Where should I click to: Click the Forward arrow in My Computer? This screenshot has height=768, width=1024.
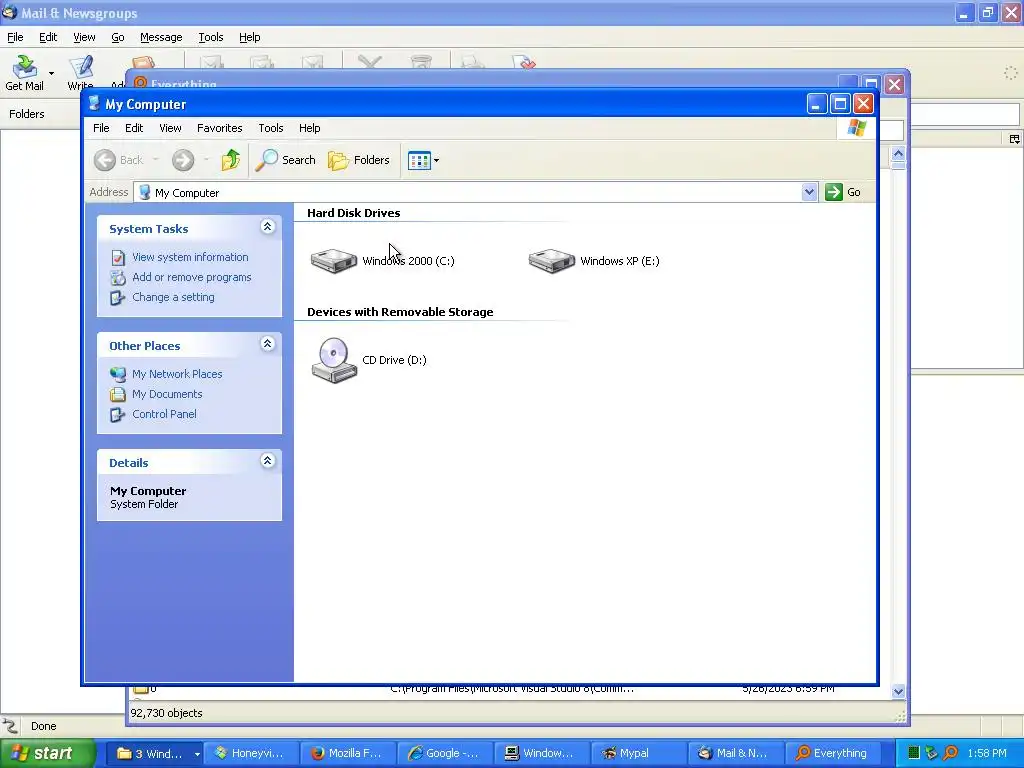click(x=183, y=160)
